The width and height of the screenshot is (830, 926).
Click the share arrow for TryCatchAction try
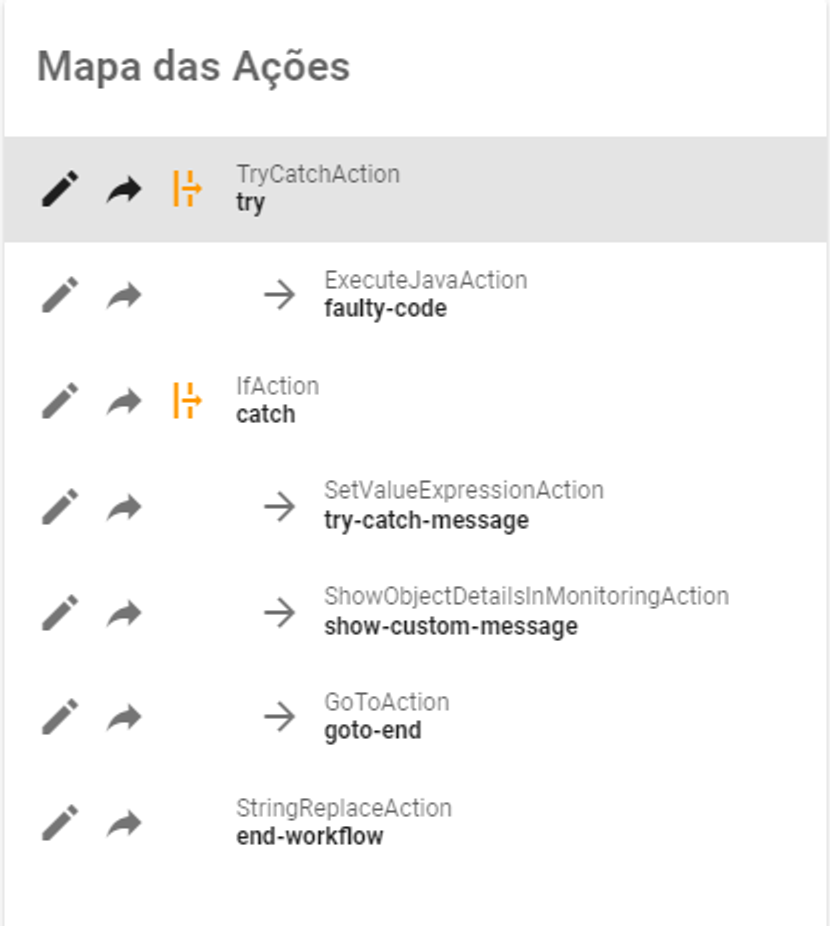pos(124,189)
